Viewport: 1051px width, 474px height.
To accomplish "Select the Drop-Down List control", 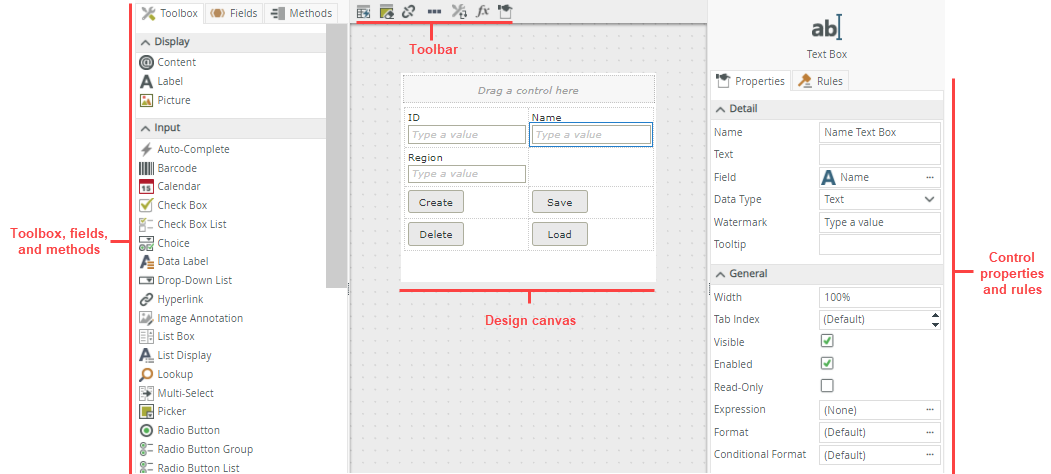I will (186, 280).
